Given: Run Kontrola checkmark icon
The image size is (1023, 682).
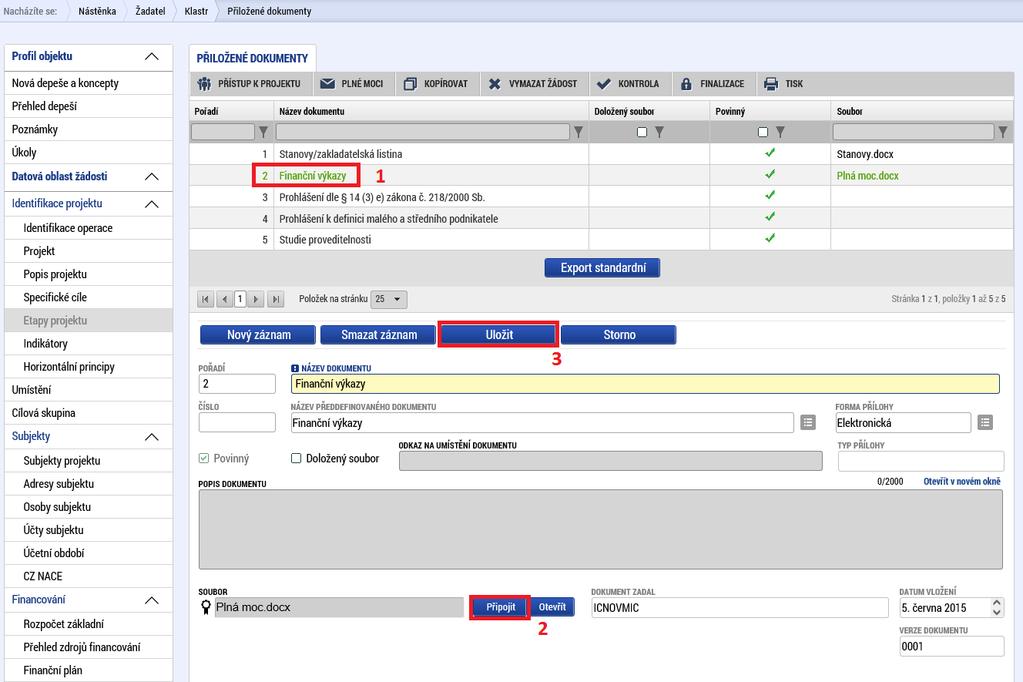Looking at the screenshot, I should click(603, 84).
